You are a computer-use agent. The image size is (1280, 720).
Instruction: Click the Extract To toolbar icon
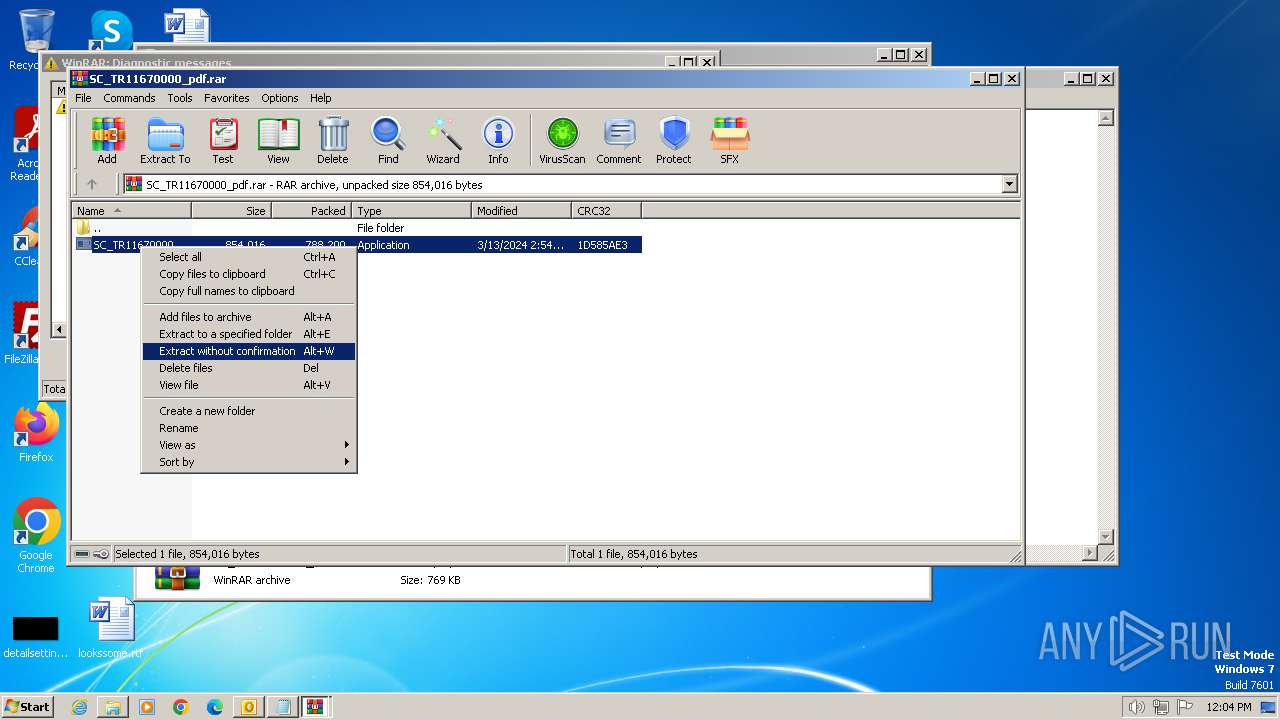coord(165,141)
